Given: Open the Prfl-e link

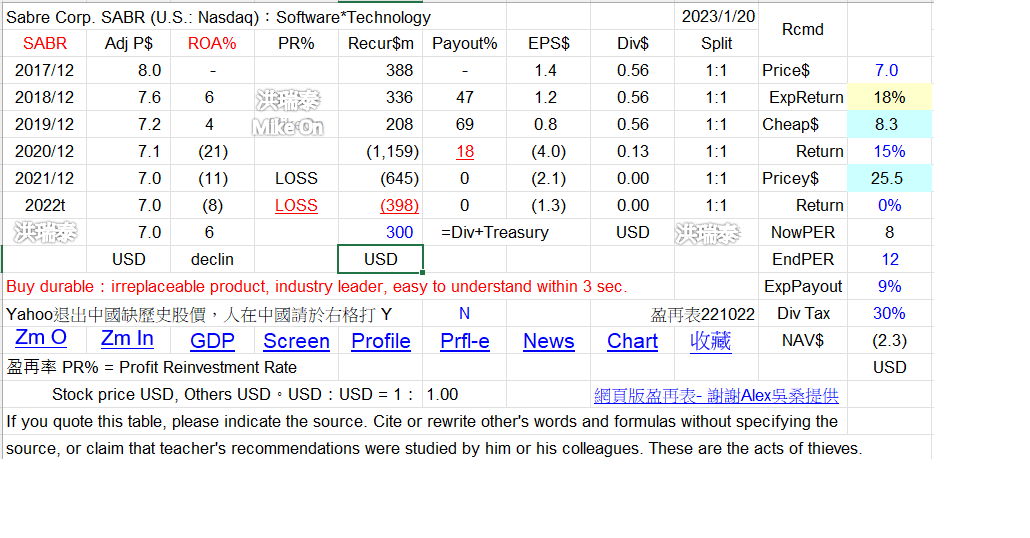Looking at the screenshot, I should [x=464, y=341].
